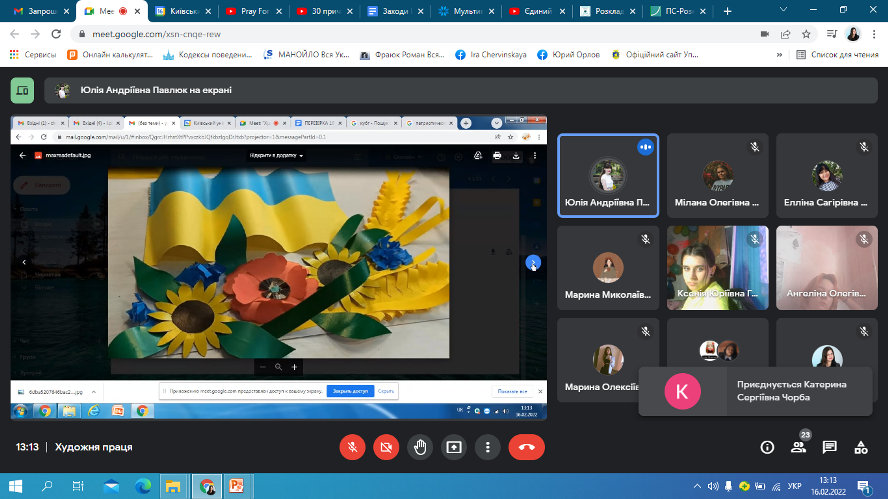Open the Activities panel icon
888x499 pixels.
tap(860, 447)
